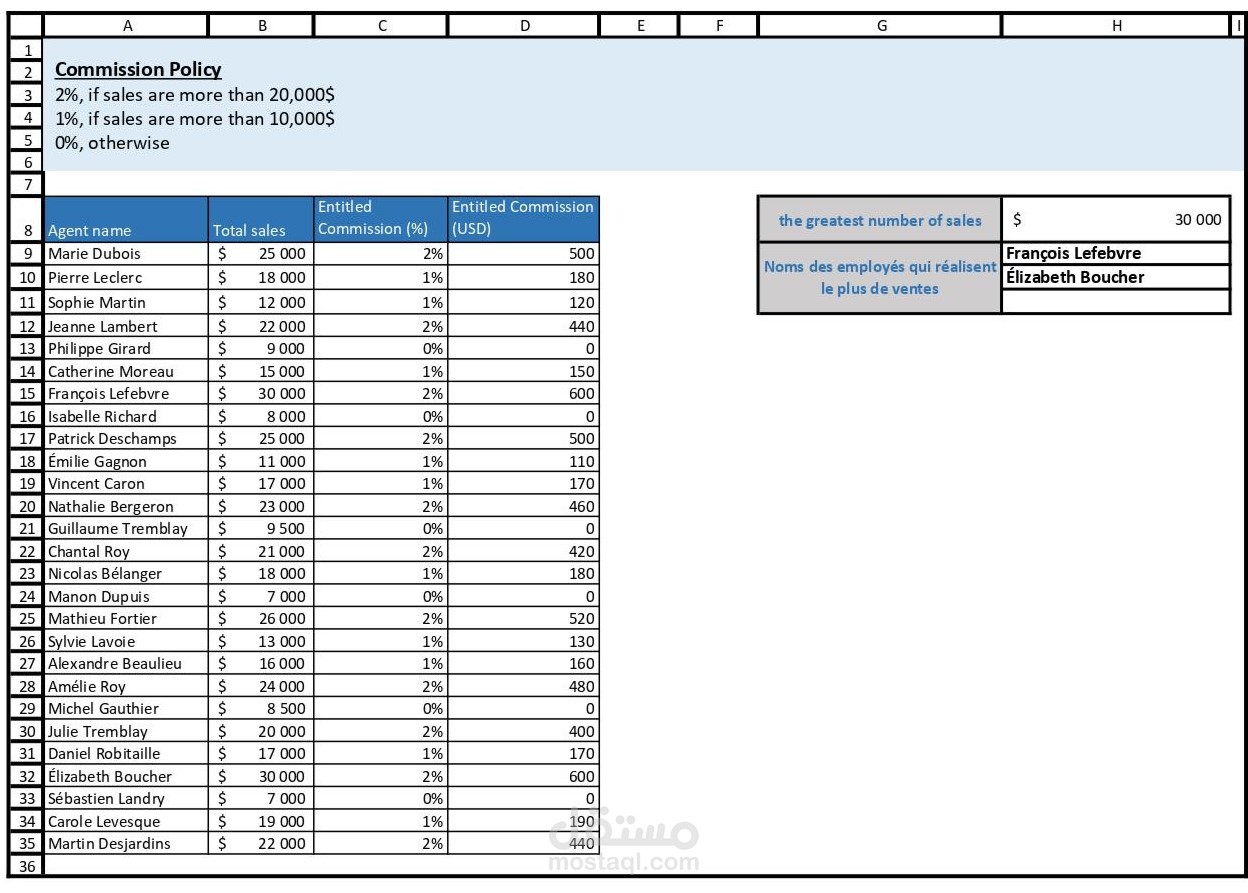Click Sophie Martin's total sales 12 000
The height and width of the screenshot is (893, 1248).
[262, 302]
